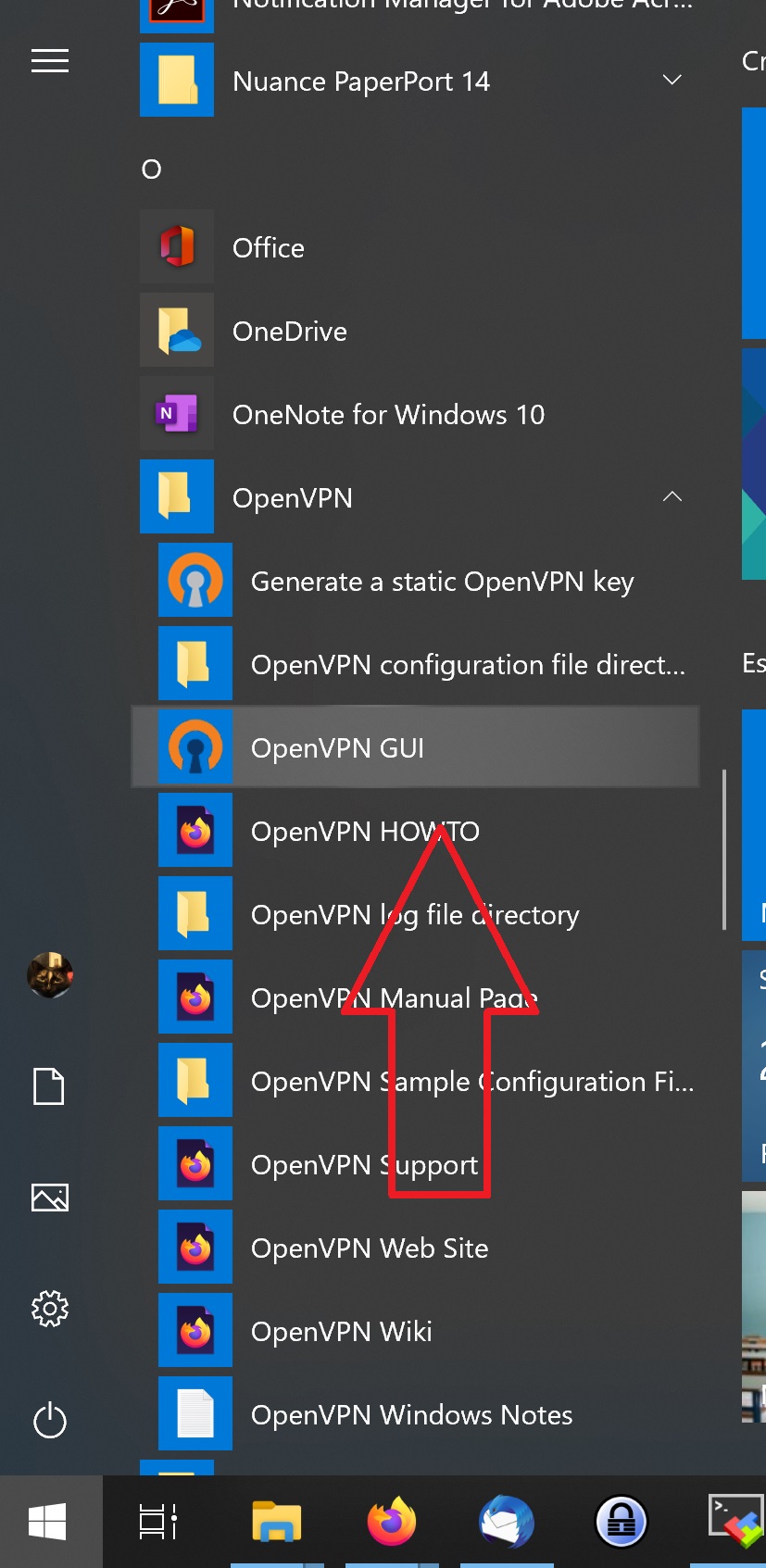Image resolution: width=766 pixels, height=1568 pixels.
Task: Launch OpenVPN GUI
Action: click(415, 746)
